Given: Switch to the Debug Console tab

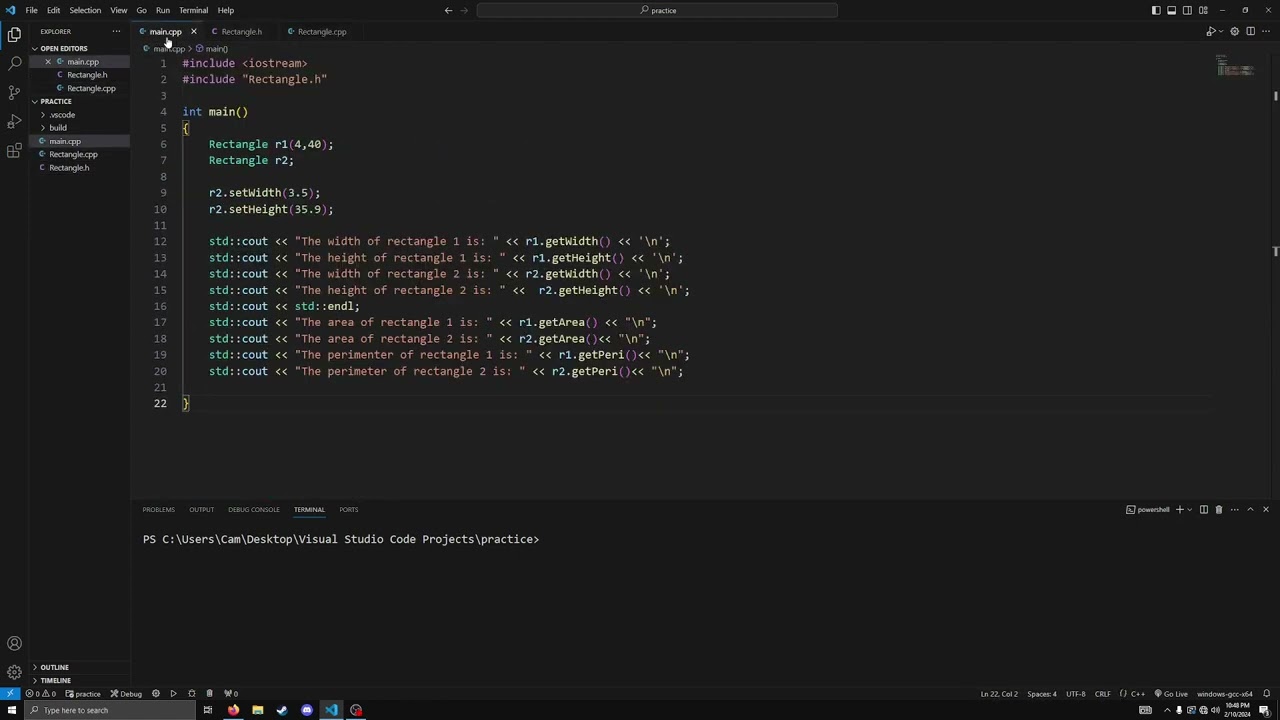Looking at the screenshot, I should (254, 510).
